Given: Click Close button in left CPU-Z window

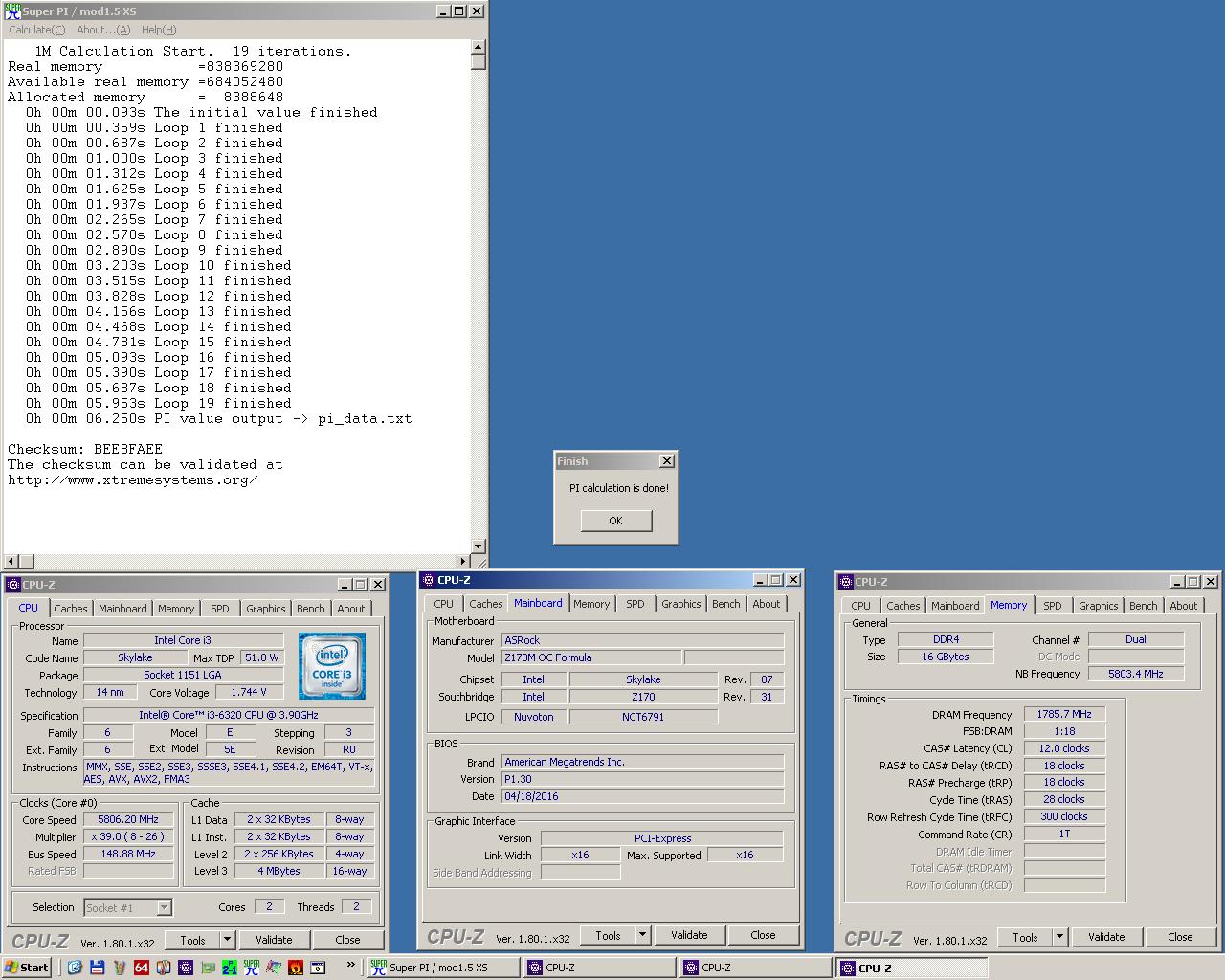Looking at the screenshot, I should click(347, 940).
